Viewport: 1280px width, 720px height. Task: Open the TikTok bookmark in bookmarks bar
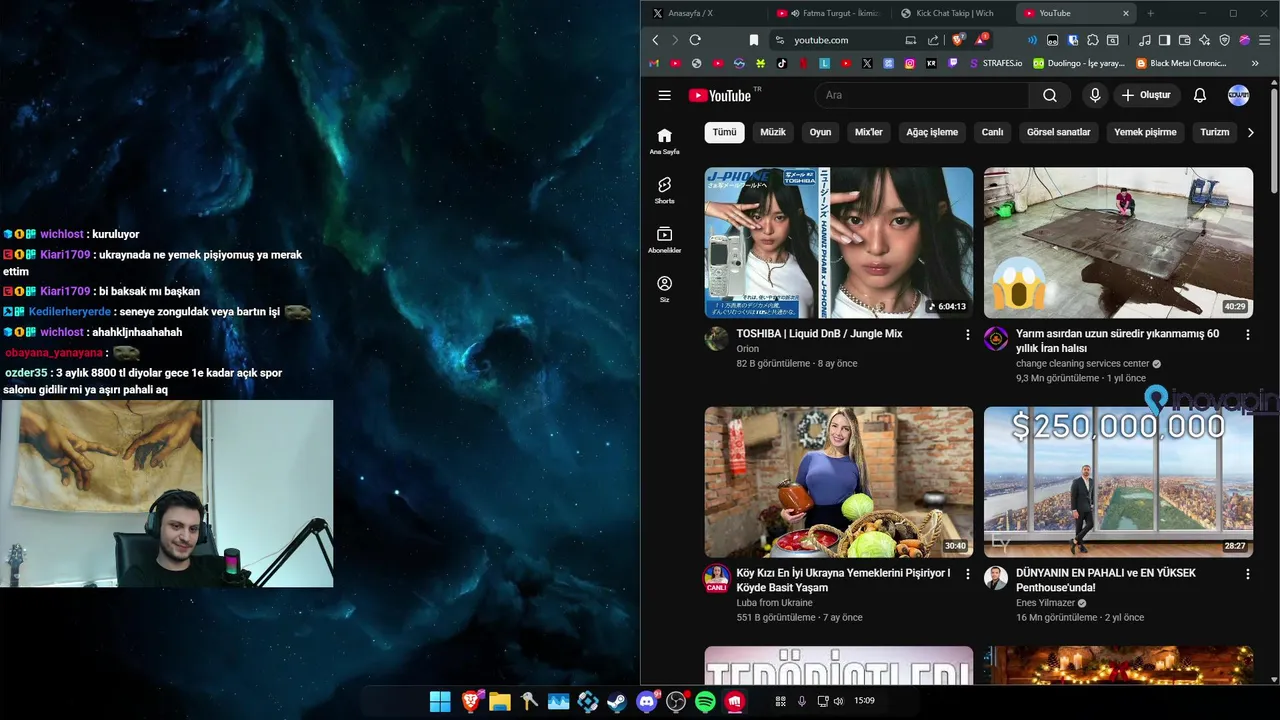[x=782, y=63]
